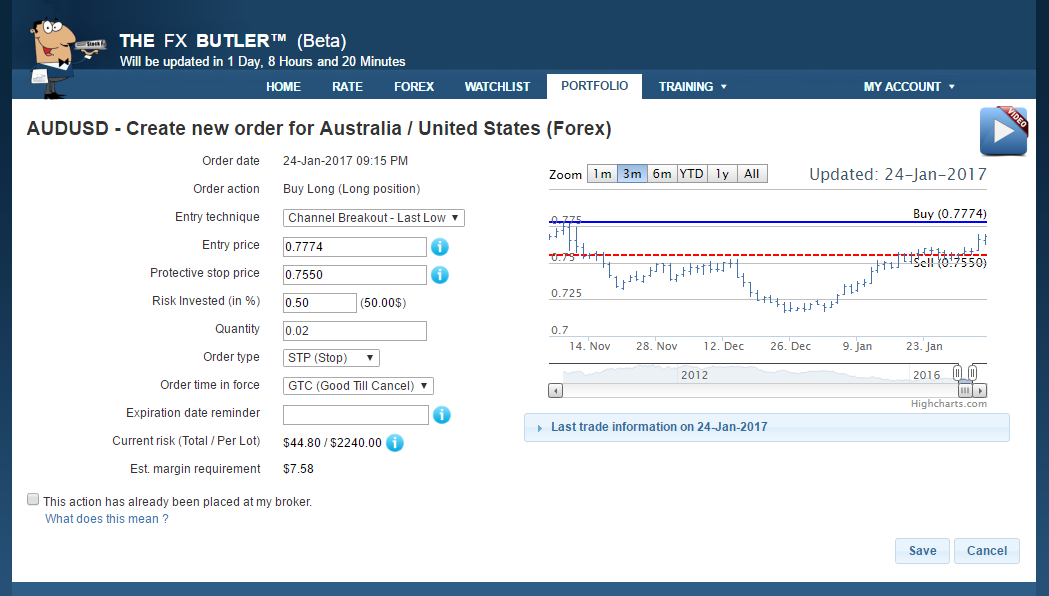The image size is (1049, 596).
Task: Click the chart navigator right range handle
Action: (972, 373)
